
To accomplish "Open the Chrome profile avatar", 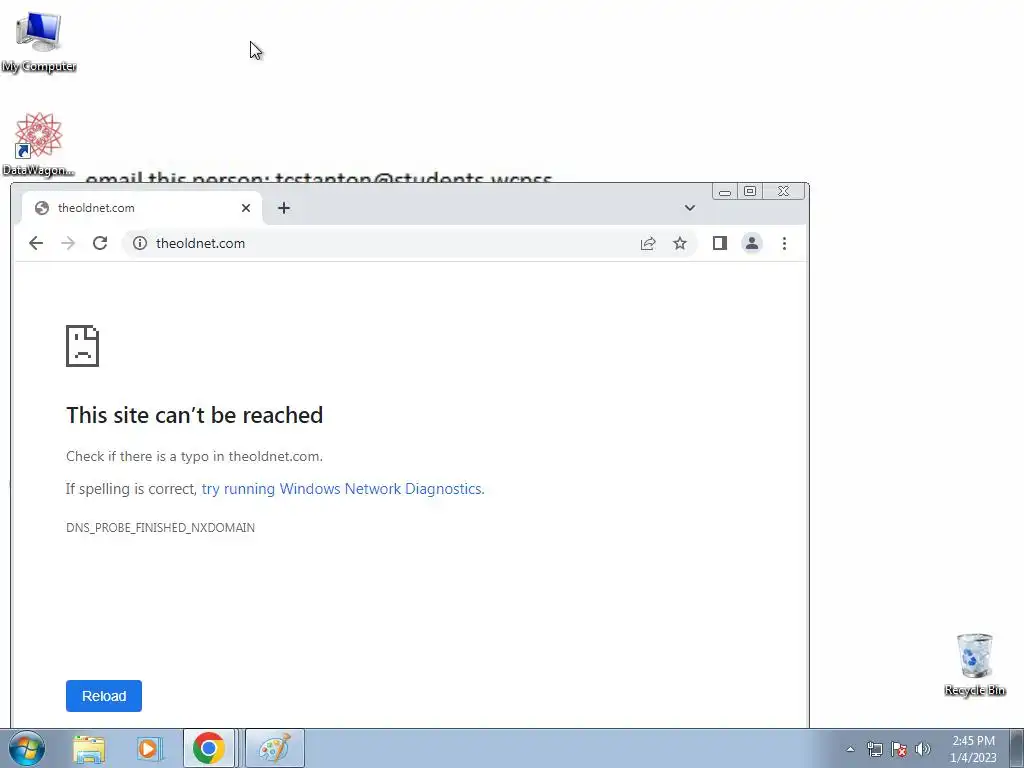I will coord(752,244).
